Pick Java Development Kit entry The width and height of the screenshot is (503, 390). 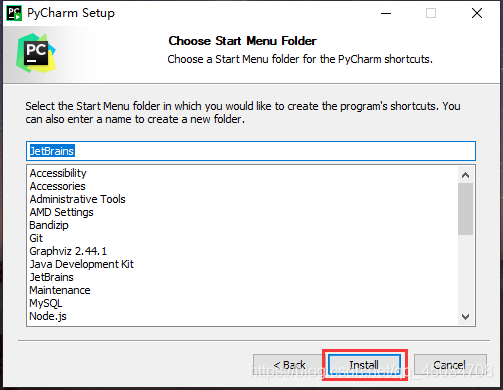pyautogui.click(x=82, y=264)
